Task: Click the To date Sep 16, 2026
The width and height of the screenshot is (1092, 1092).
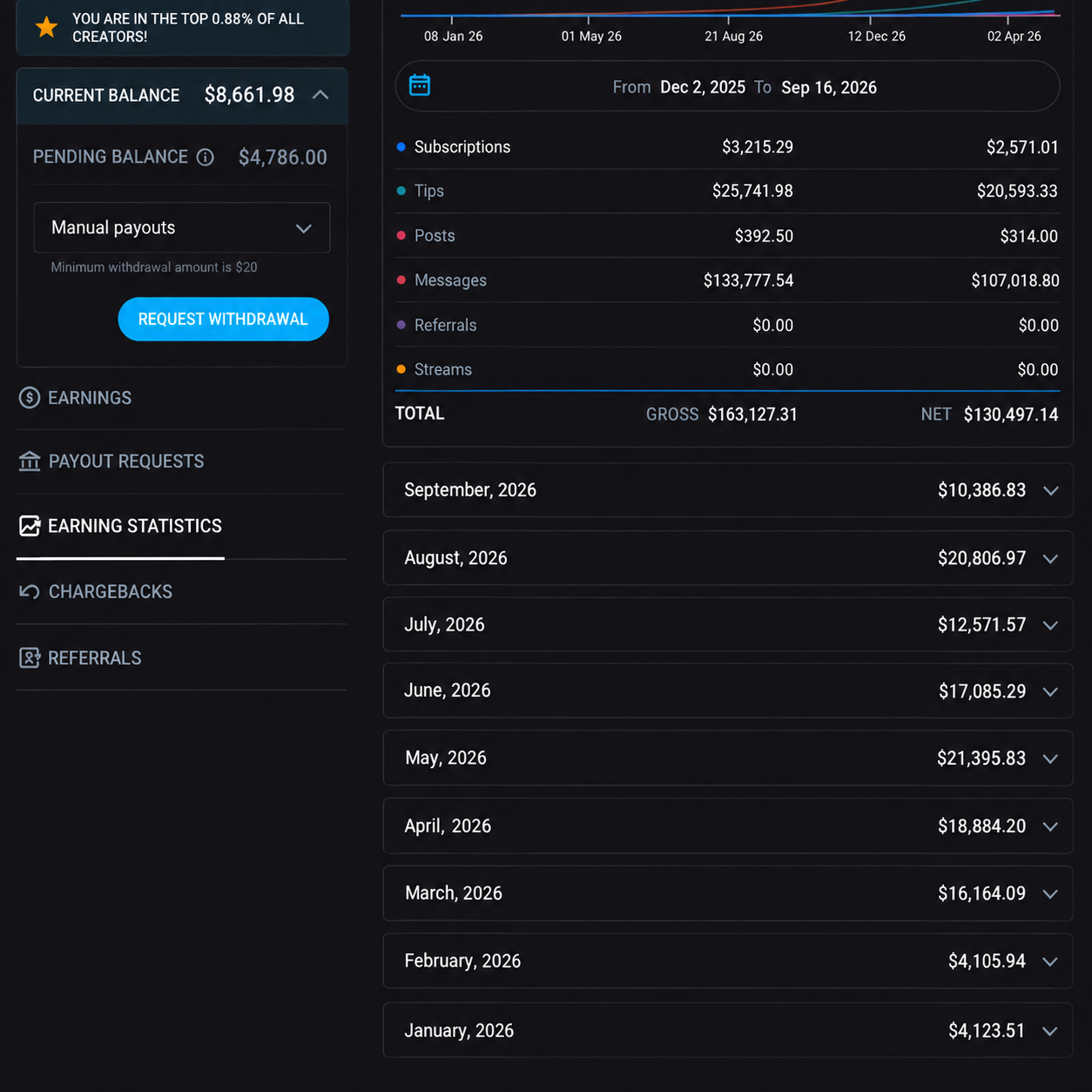Action: point(829,87)
